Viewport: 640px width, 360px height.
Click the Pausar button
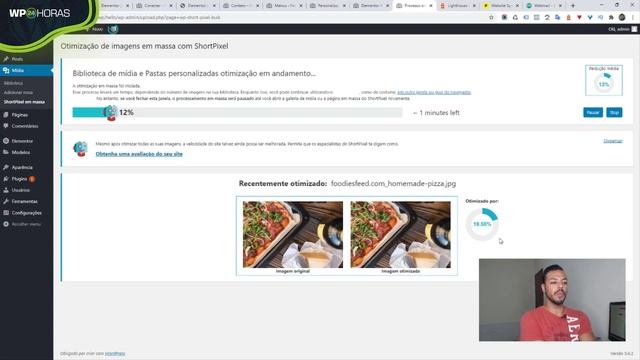[x=593, y=112]
